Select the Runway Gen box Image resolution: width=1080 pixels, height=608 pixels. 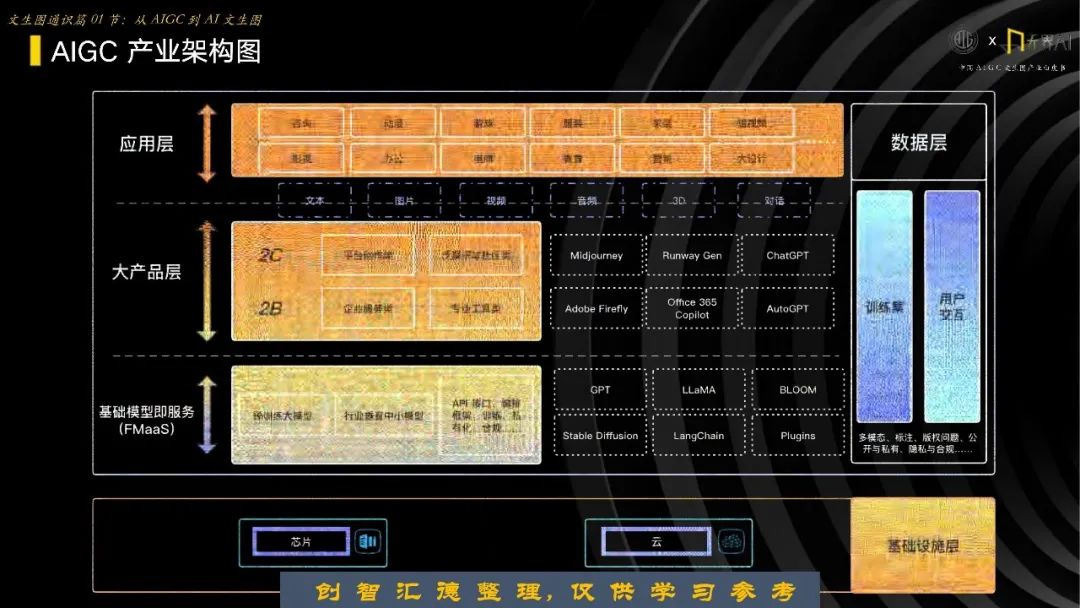pyautogui.click(x=692, y=255)
